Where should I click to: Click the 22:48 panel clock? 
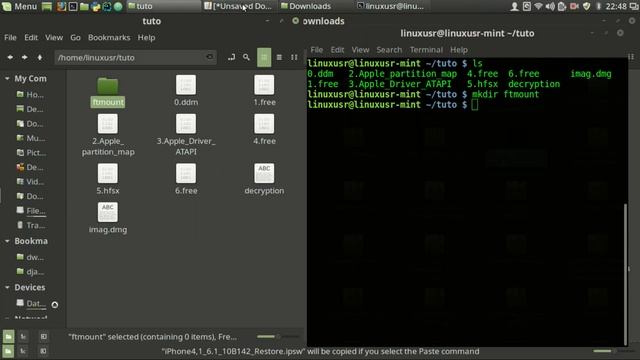616,6
